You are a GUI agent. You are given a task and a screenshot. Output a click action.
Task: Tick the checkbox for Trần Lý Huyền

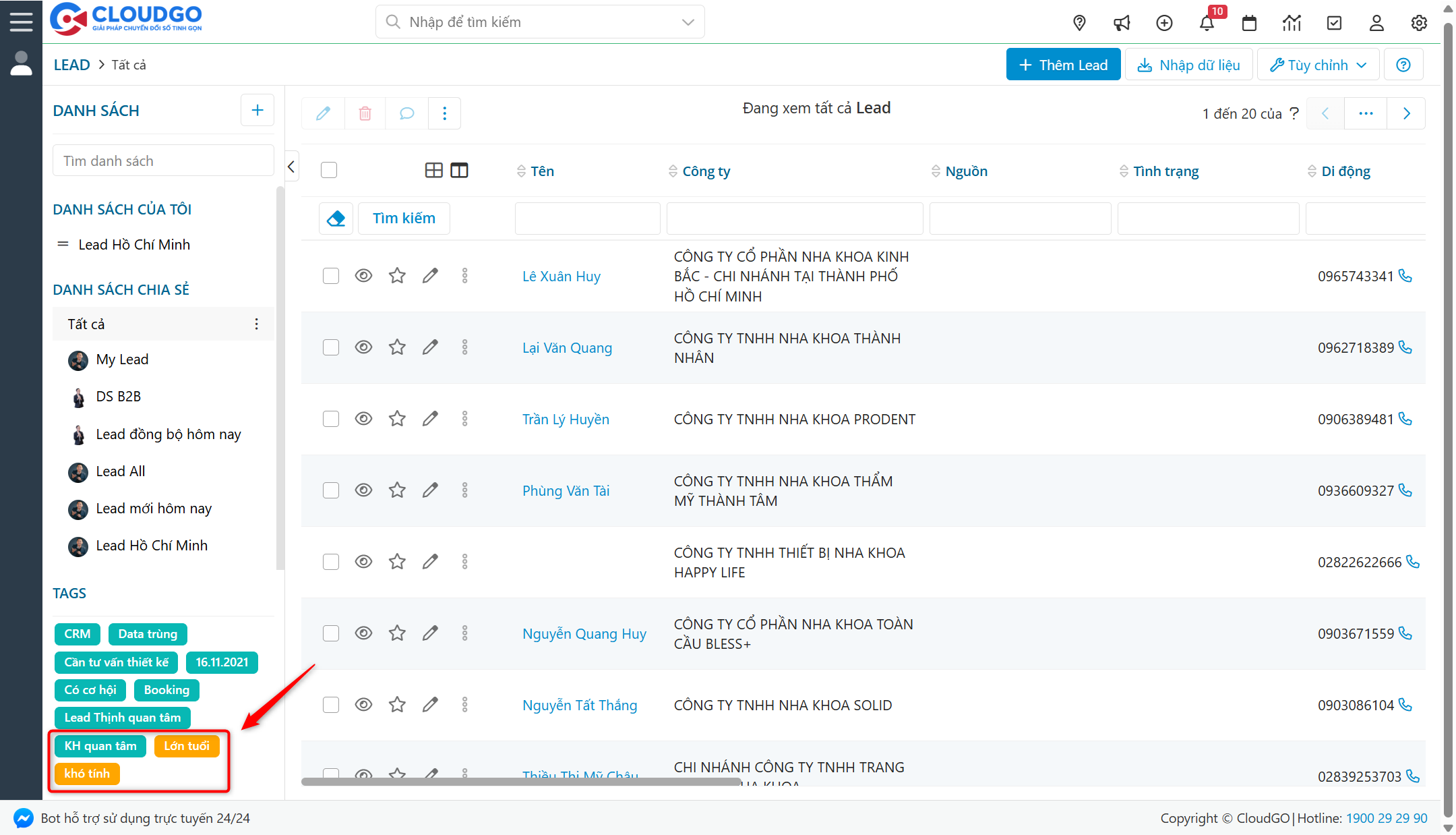[330, 419]
